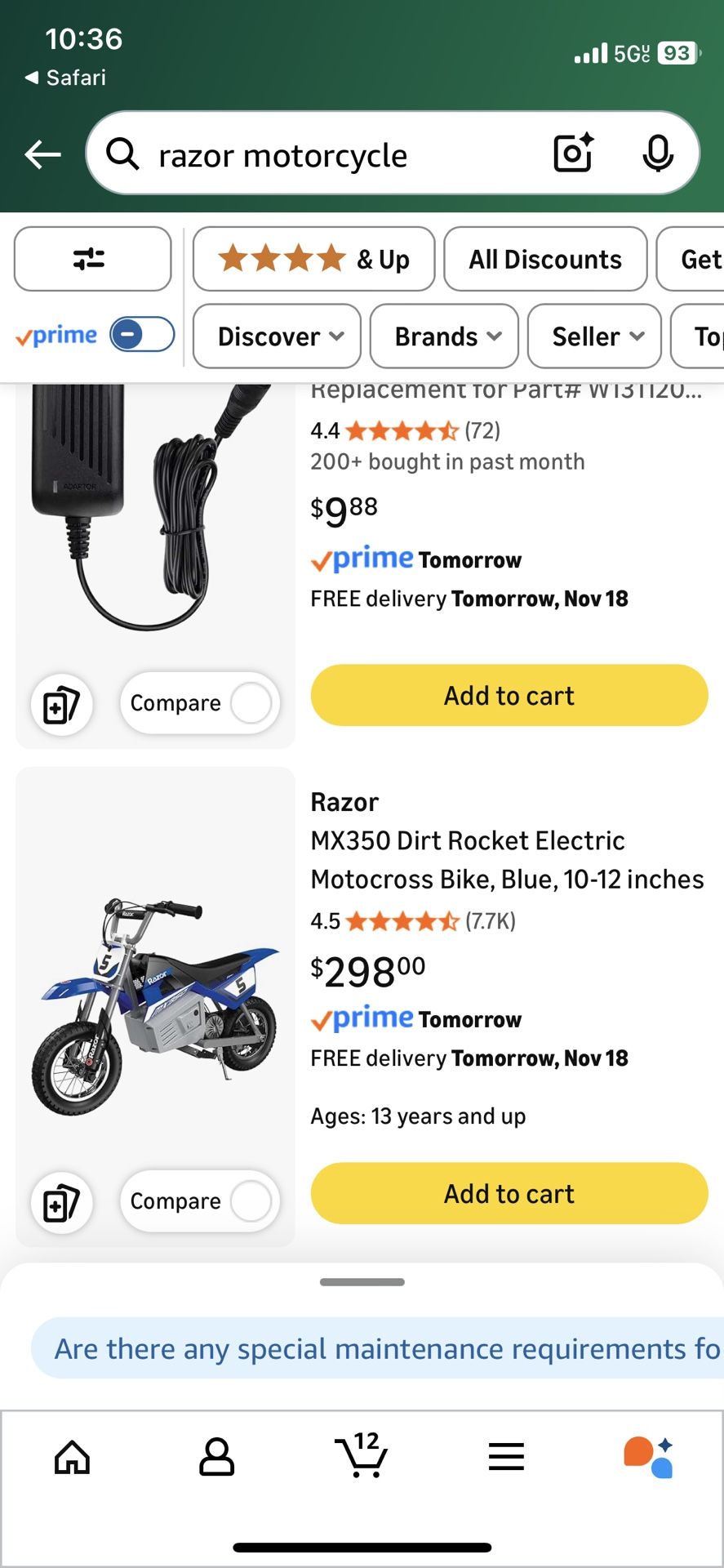Add the MX350 Dirt Rocket to cart
Screen dimensions: 724x1568
(509, 1193)
